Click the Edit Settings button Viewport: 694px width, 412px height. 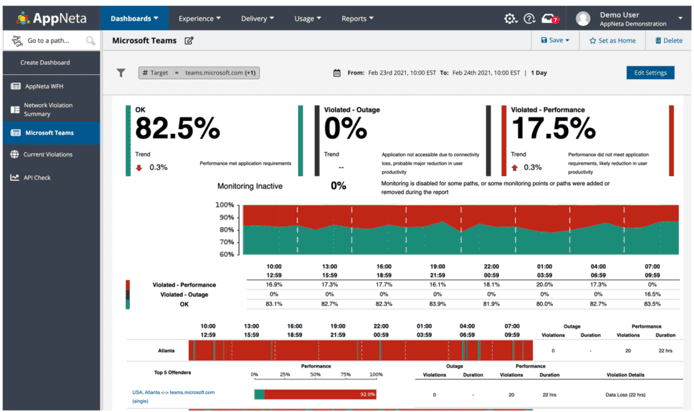(x=649, y=73)
